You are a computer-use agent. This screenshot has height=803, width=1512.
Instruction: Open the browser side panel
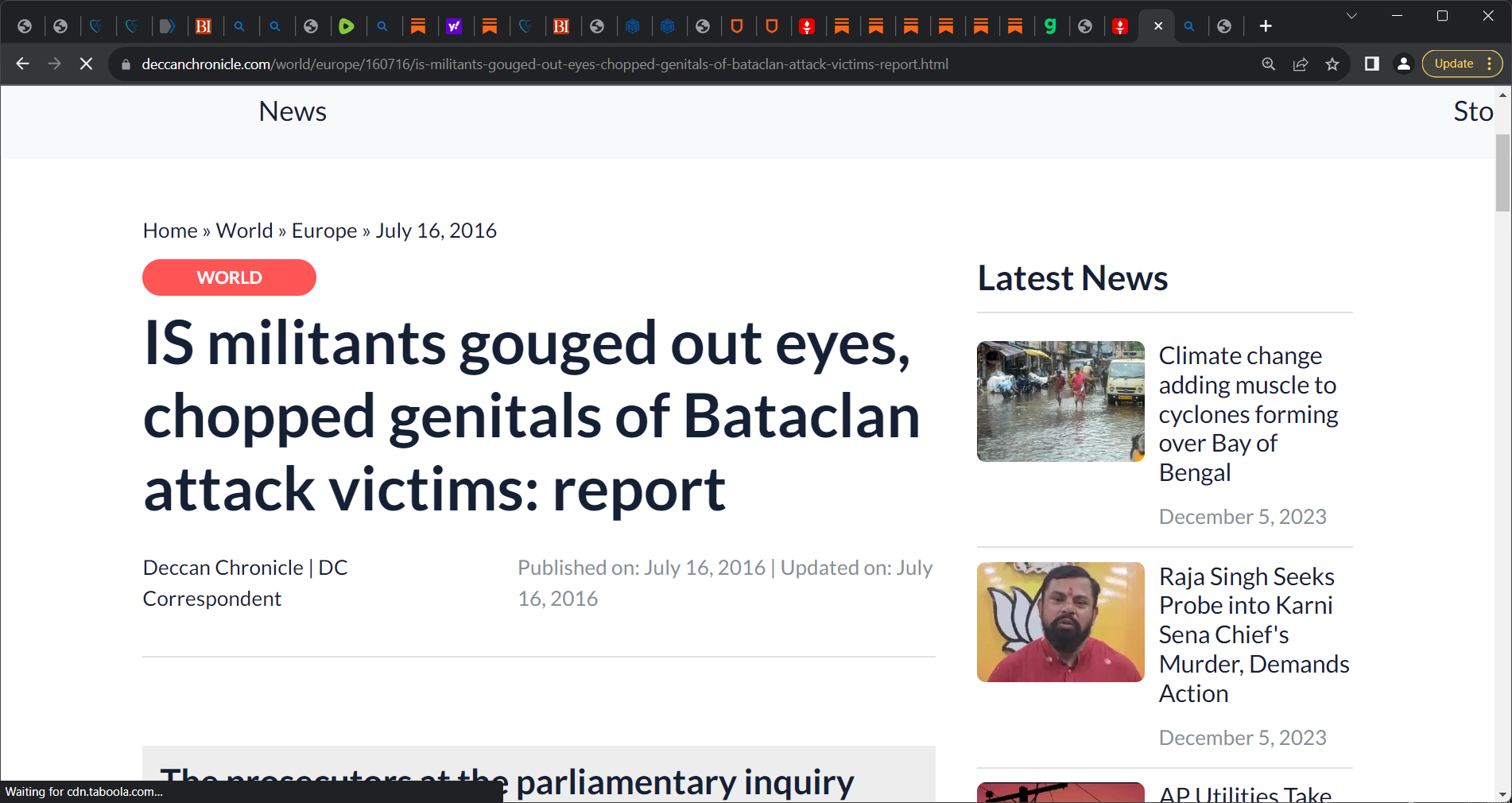tap(1371, 64)
